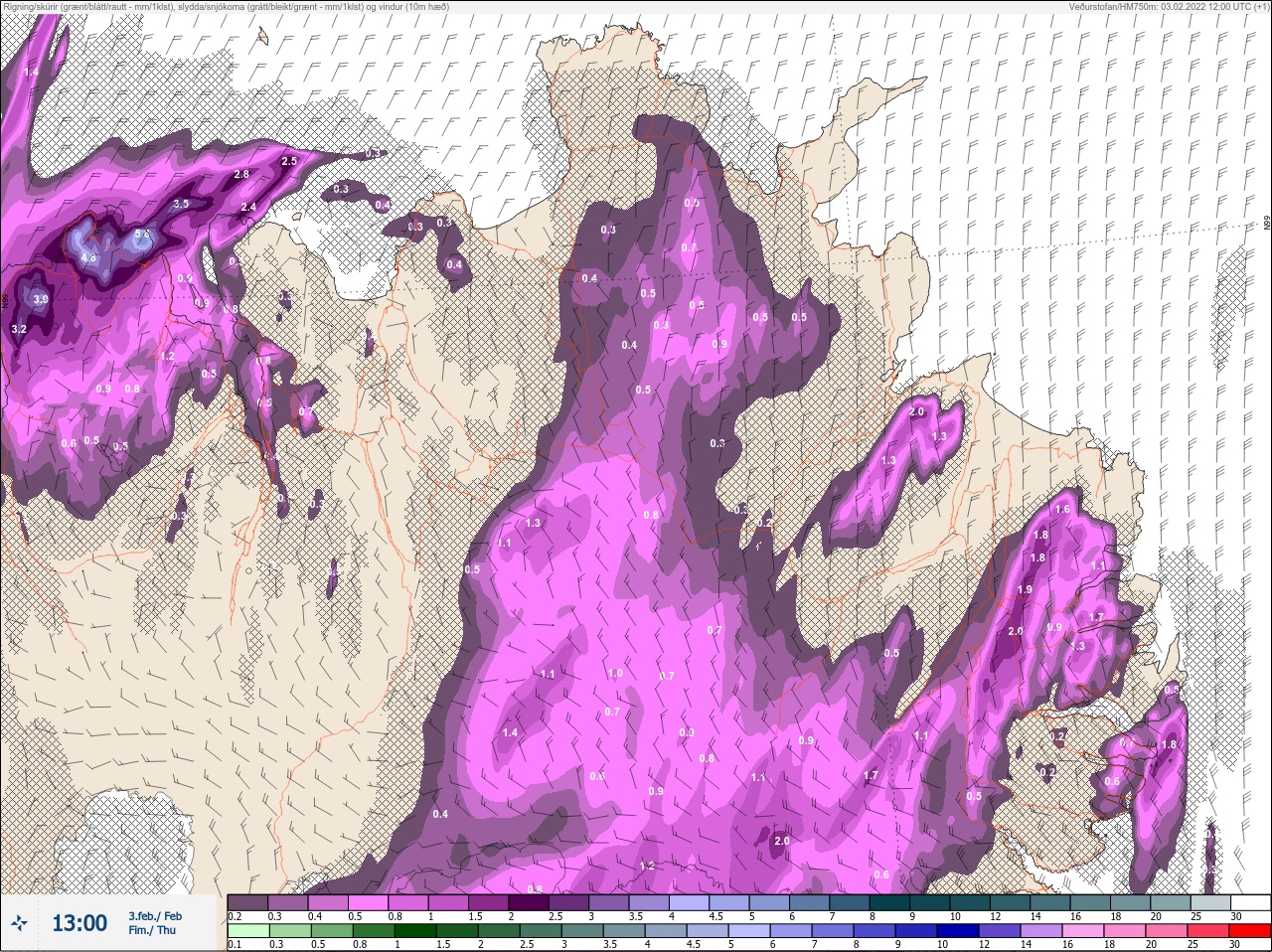This screenshot has width=1272, height=952.
Task: Click the 13:00 forecast time label
Action: pyautogui.click(x=79, y=923)
